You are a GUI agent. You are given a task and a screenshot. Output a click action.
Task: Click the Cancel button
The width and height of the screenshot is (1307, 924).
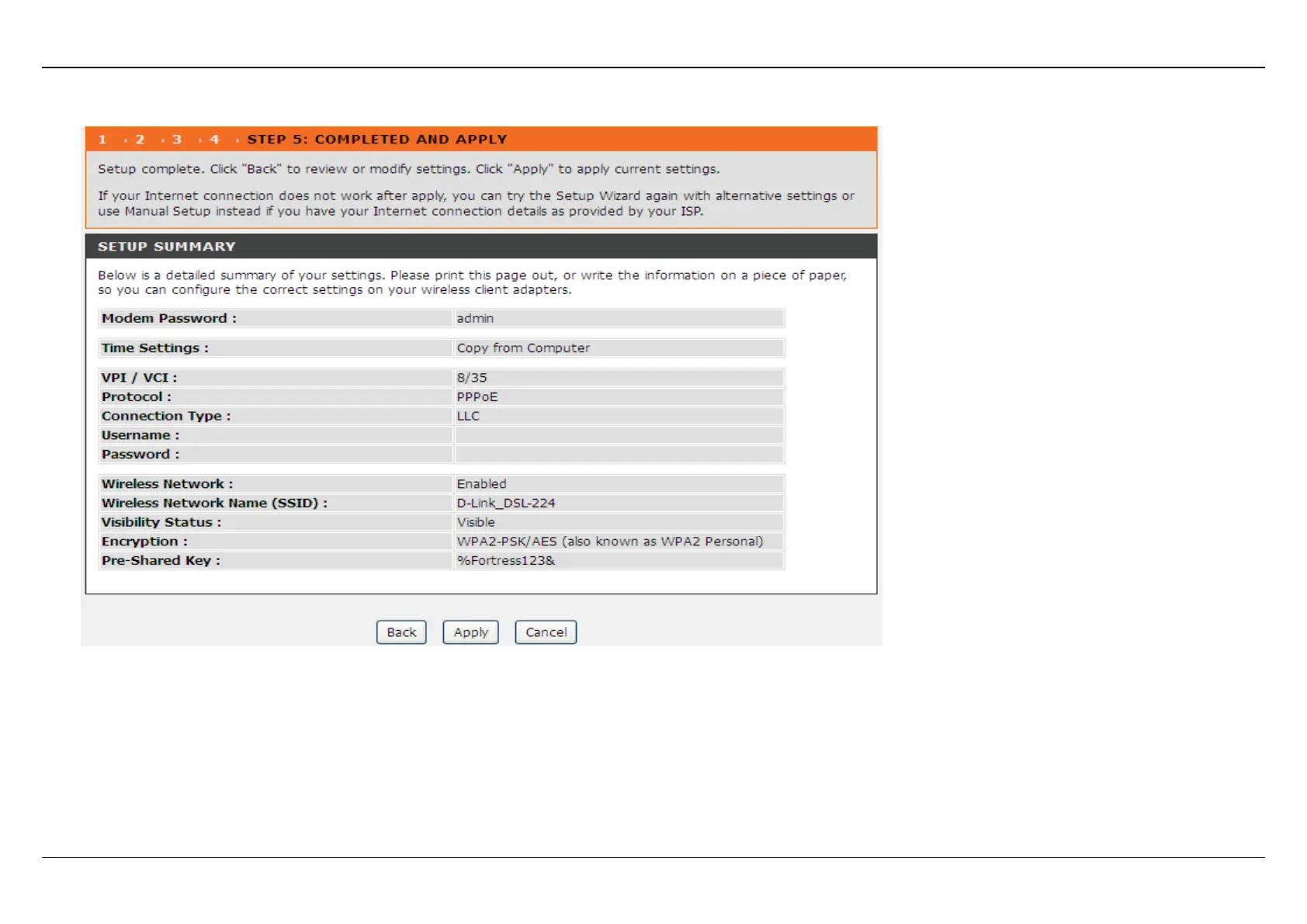(546, 632)
